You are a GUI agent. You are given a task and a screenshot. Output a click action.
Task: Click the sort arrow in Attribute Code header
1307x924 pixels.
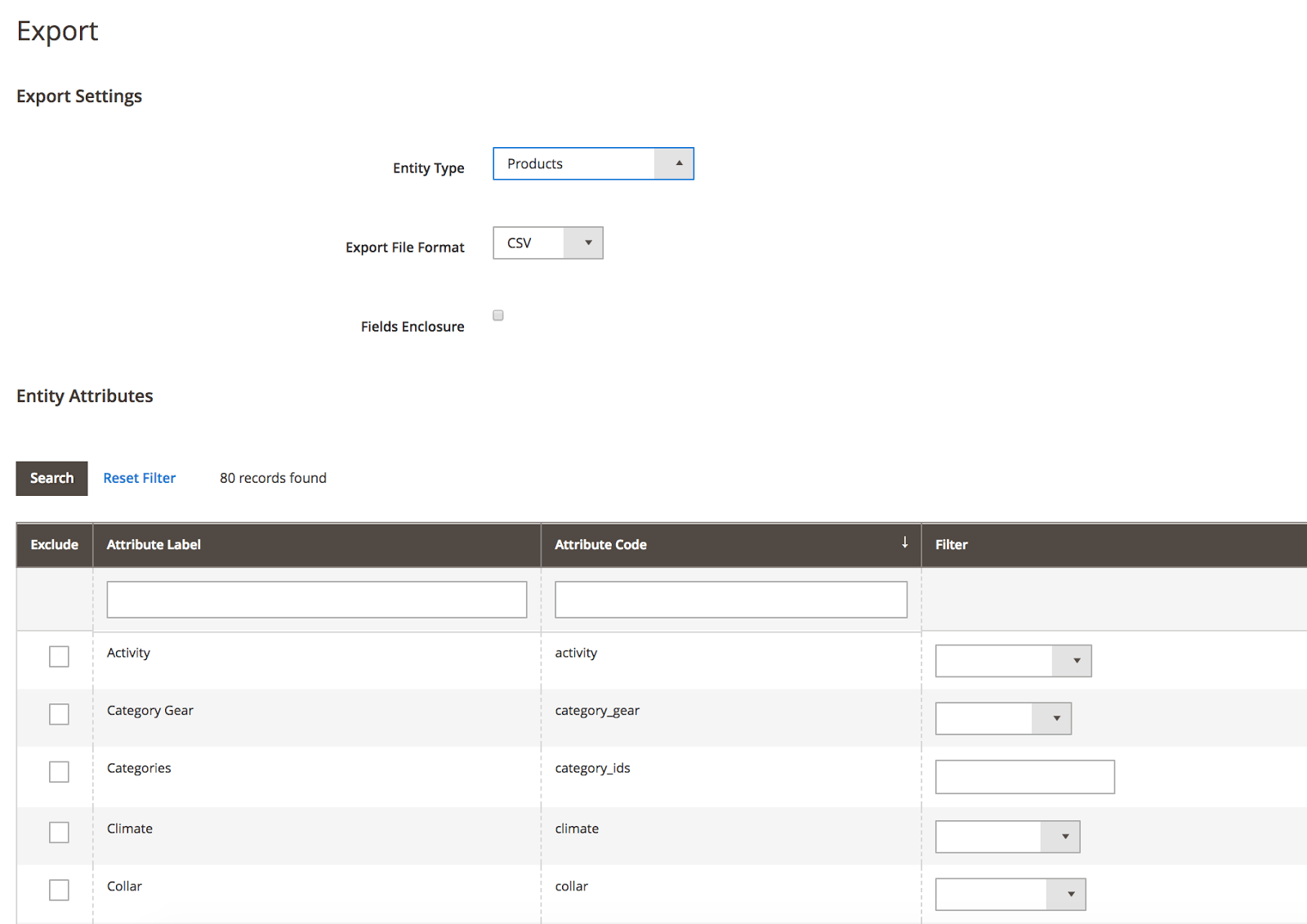click(x=904, y=542)
